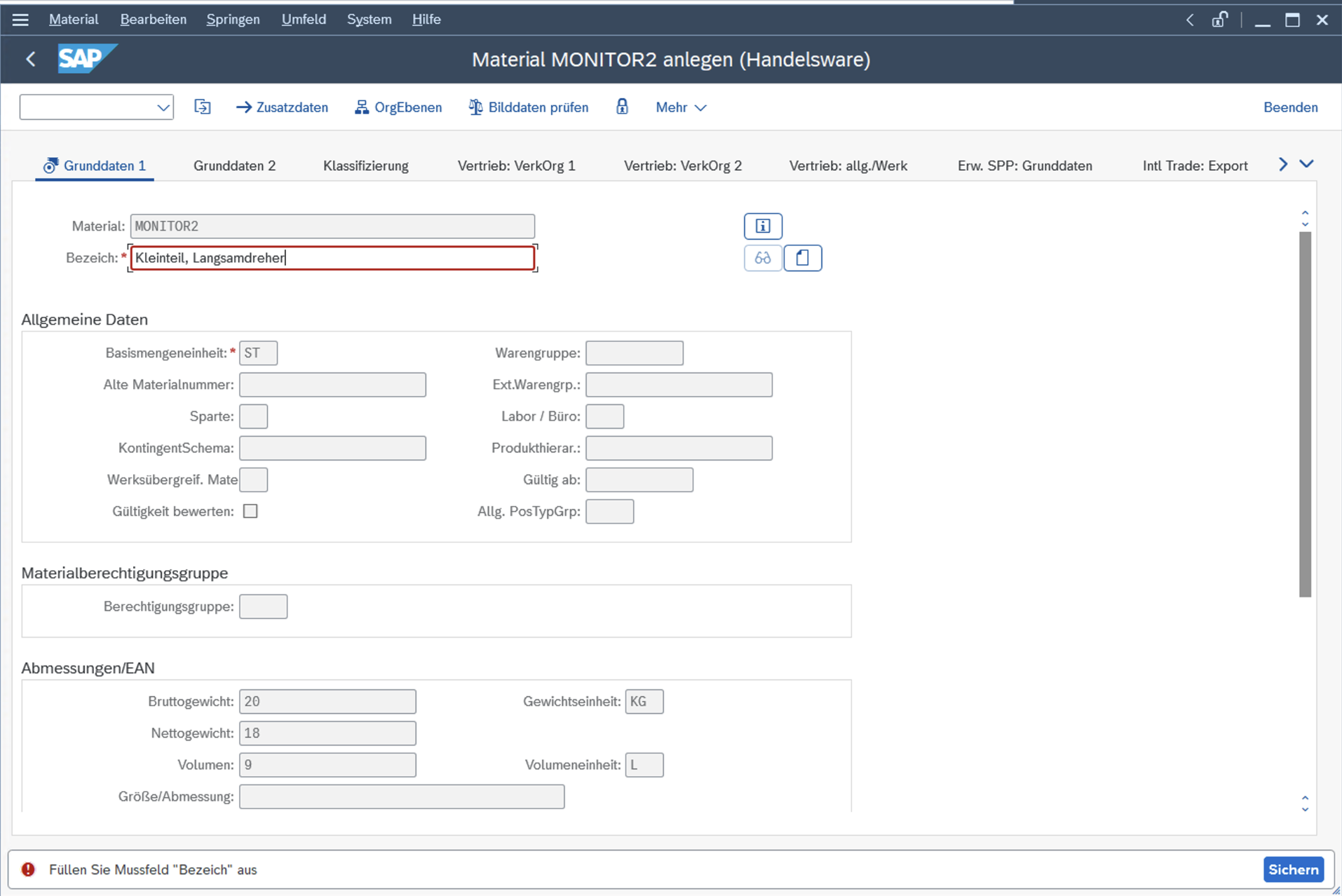
Task: Click the Sparte field
Action: [x=253, y=416]
